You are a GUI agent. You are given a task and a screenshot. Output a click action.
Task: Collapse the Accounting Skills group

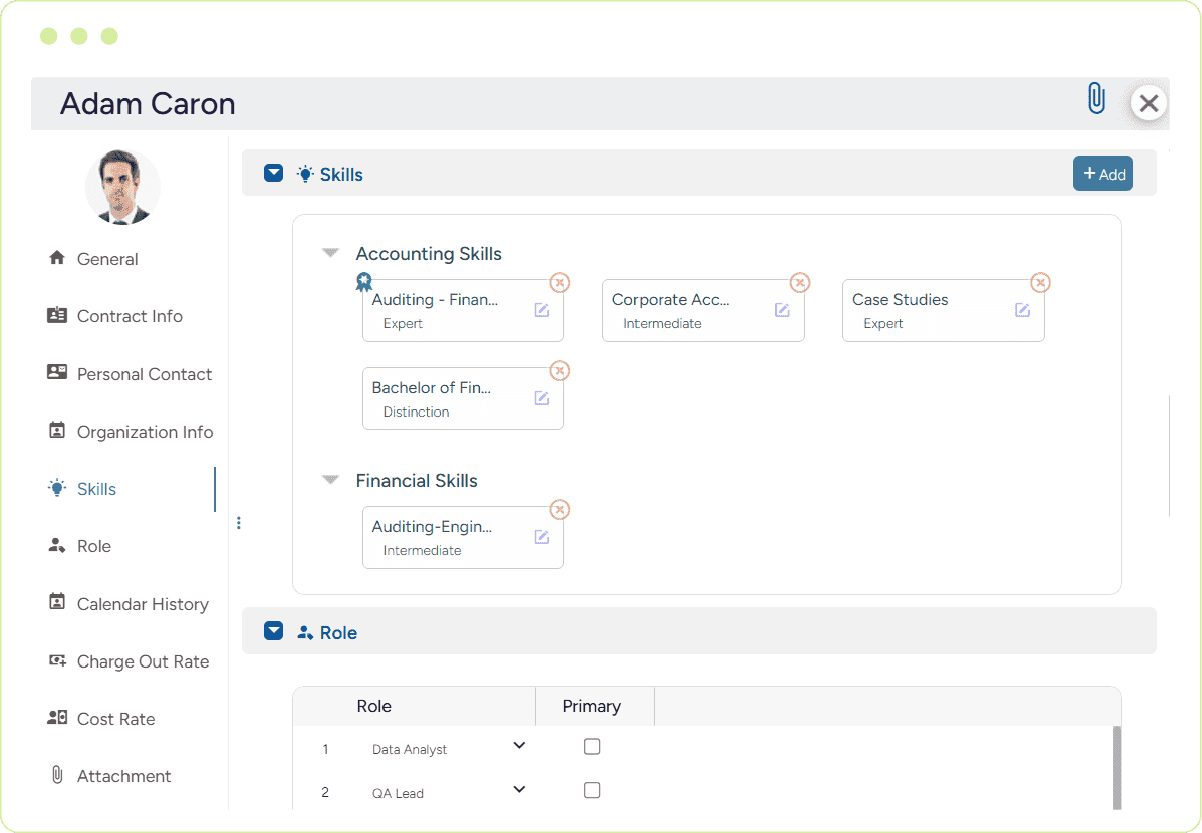330,253
